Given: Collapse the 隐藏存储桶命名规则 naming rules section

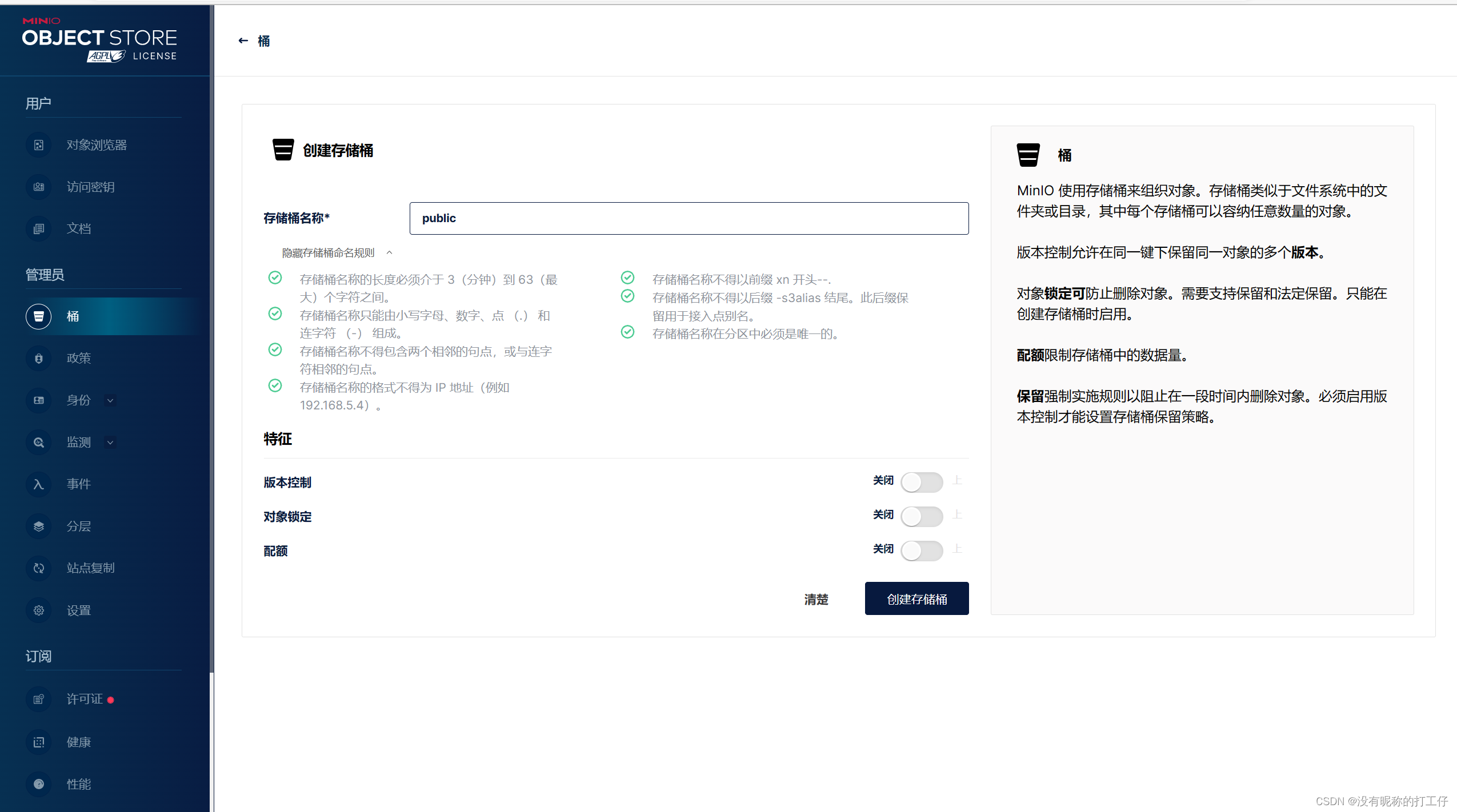Looking at the screenshot, I should [337, 253].
